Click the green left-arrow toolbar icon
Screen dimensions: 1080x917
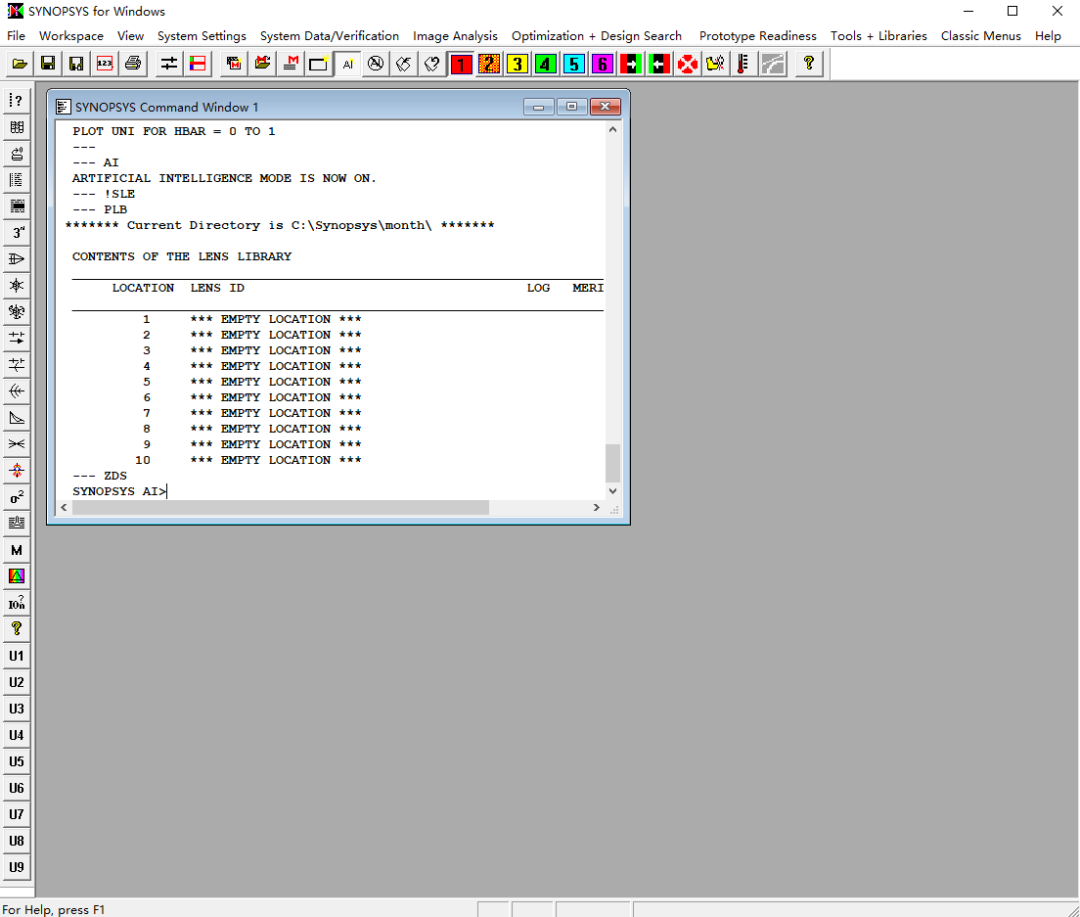(658, 64)
